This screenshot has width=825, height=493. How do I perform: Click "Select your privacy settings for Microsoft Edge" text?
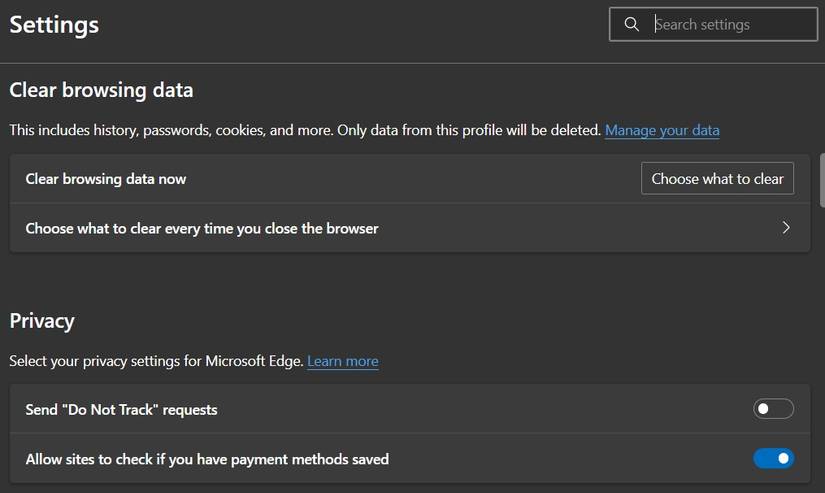click(156, 361)
